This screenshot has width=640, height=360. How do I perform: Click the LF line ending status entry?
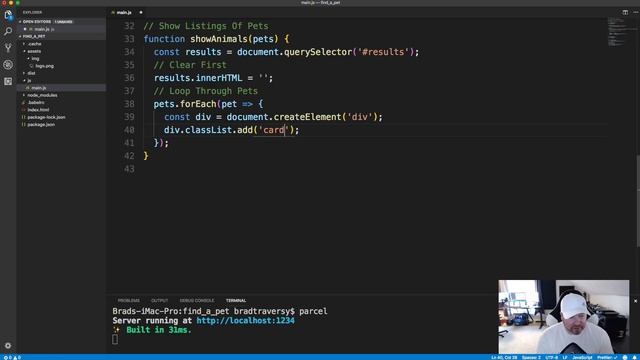click(x=565, y=358)
